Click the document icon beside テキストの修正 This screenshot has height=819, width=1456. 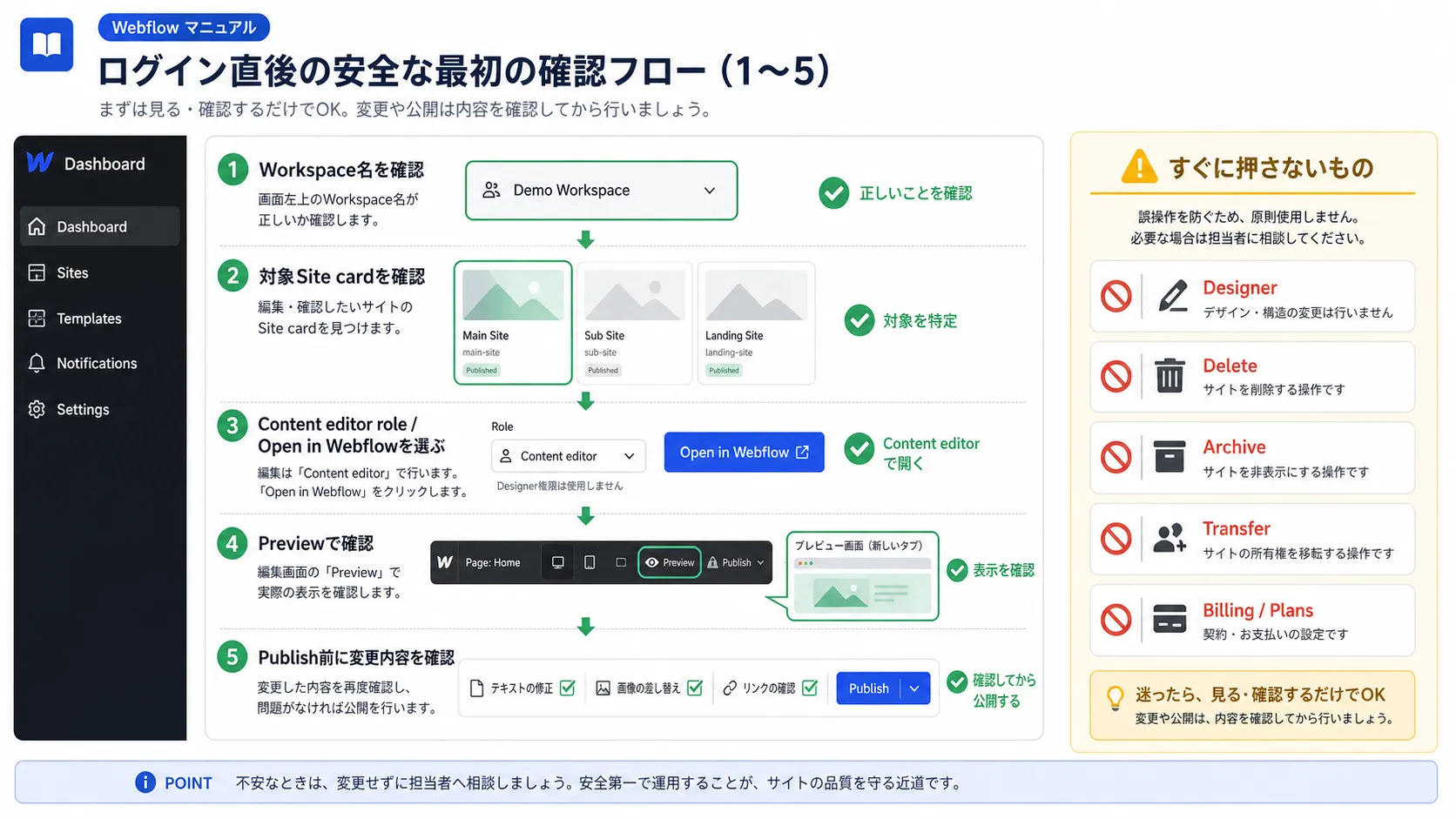click(476, 688)
